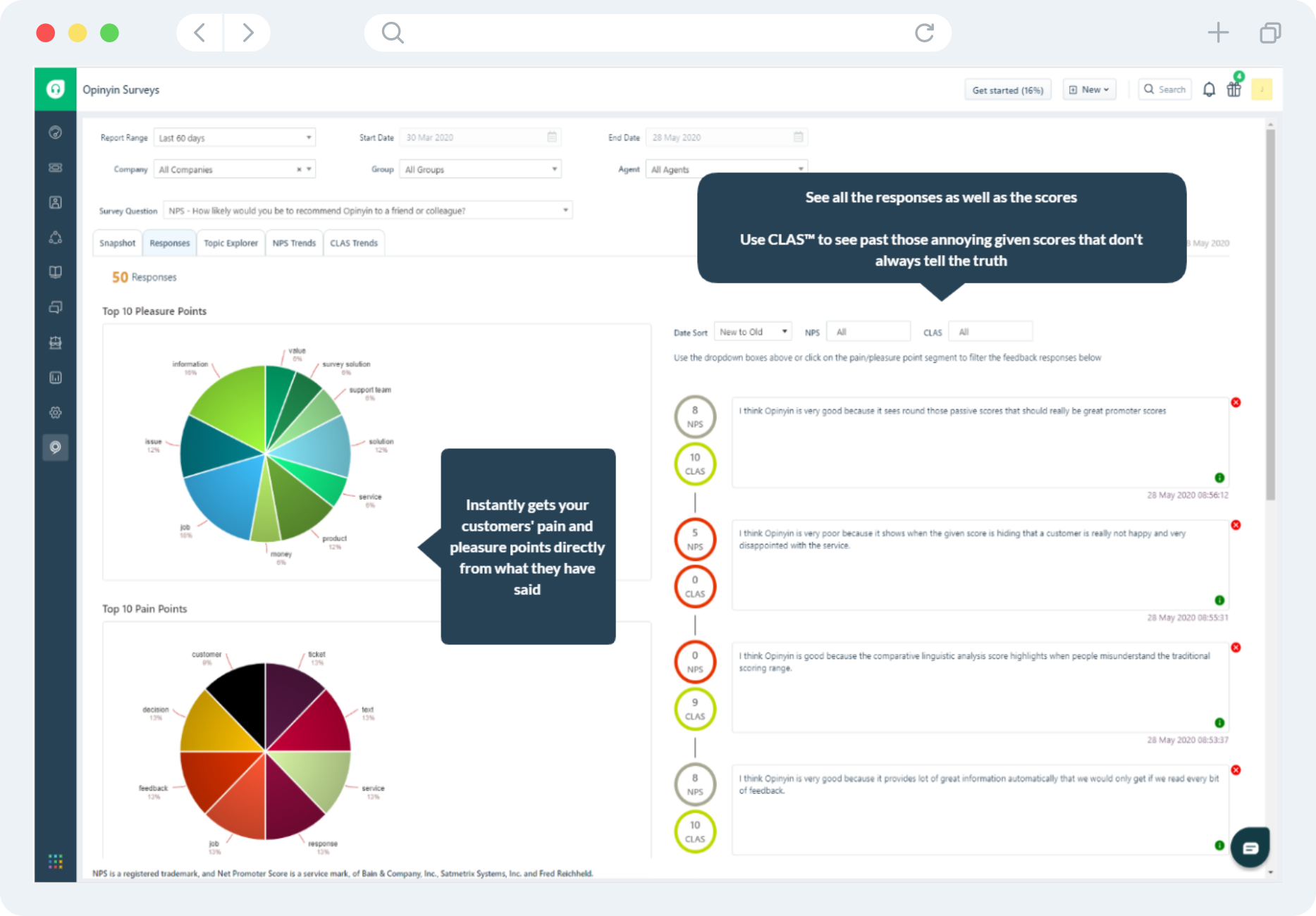Open the notifications bell
The image size is (1316, 916).
coord(1209,89)
